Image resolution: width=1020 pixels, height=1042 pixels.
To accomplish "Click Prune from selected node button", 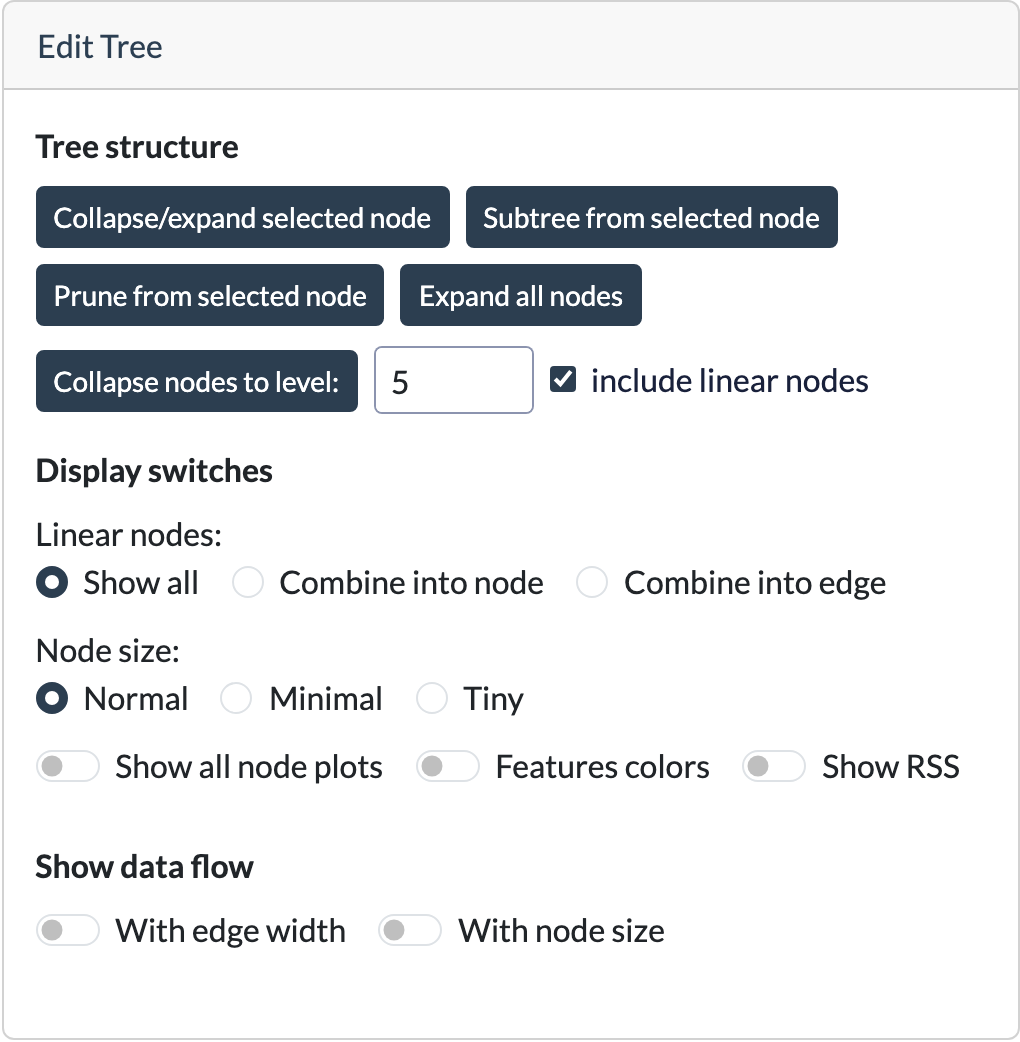I will tap(209, 295).
